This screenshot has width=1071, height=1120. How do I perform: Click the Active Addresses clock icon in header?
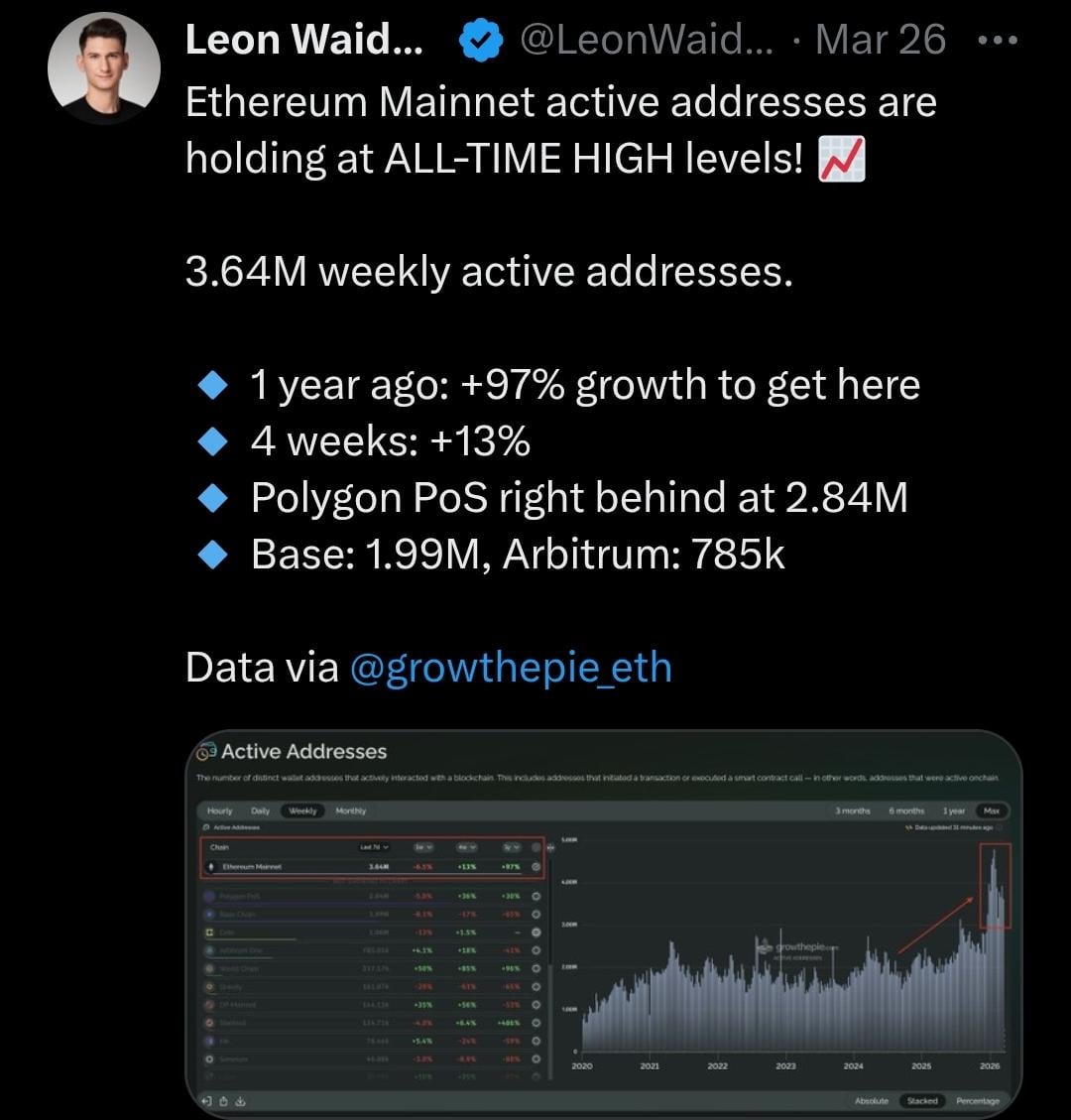click(206, 751)
